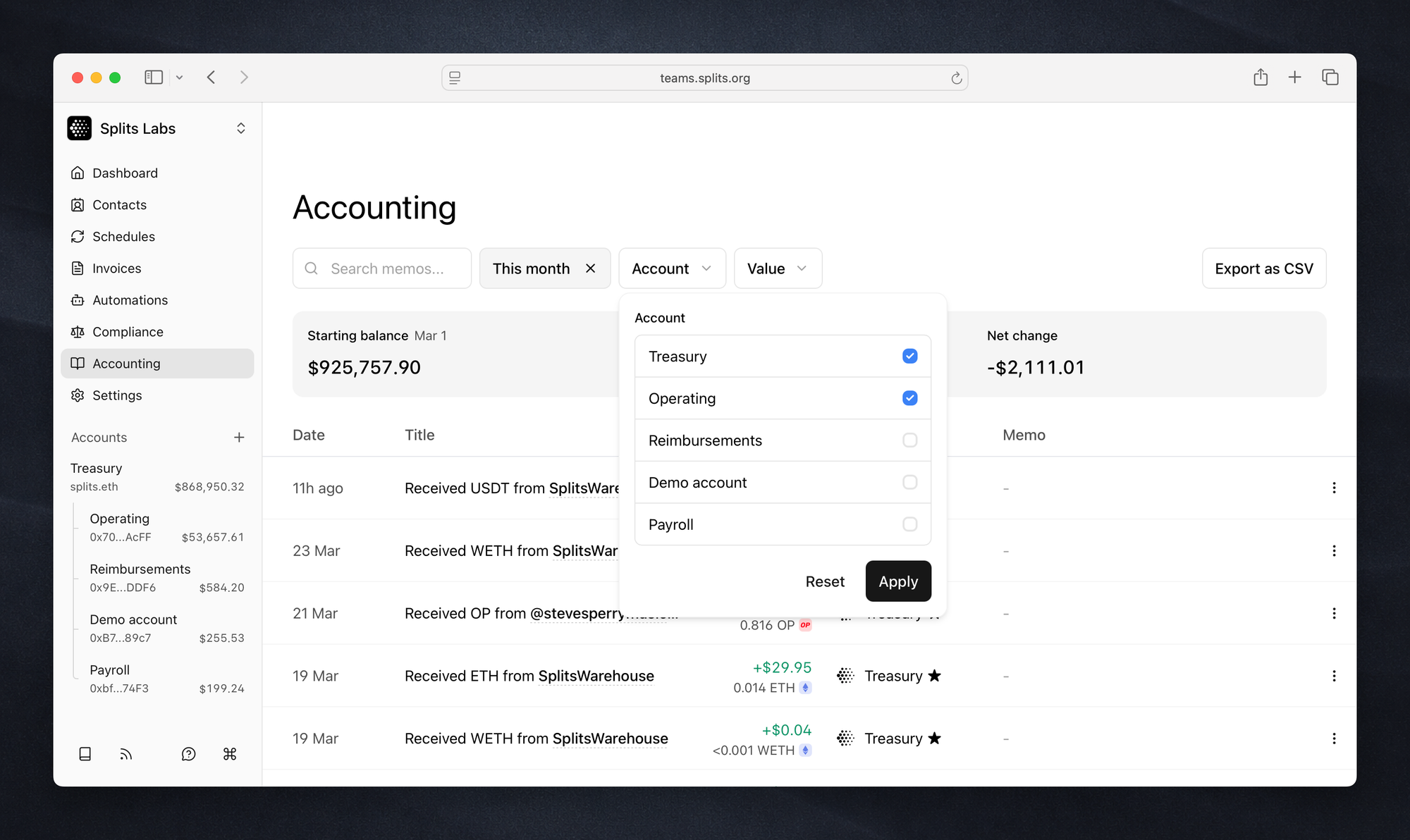Image resolution: width=1410 pixels, height=840 pixels.
Task: Click the Safari share icon
Action: tap(1261, 78)
